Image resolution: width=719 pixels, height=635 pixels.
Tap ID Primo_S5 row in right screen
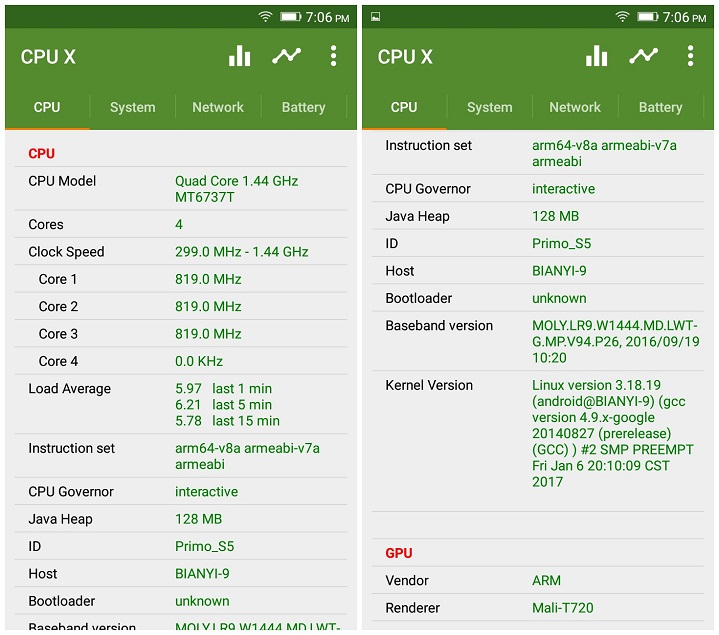[538, 243]
